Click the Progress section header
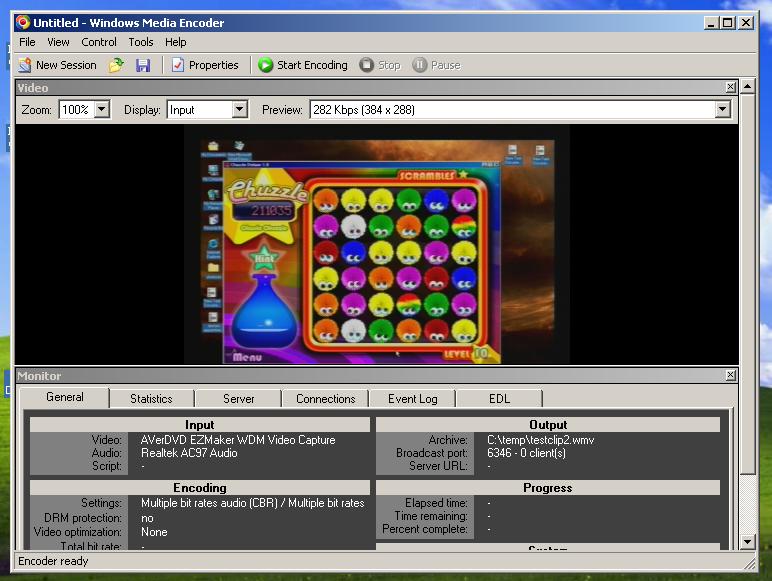772x581 pixels. [548, 487]
